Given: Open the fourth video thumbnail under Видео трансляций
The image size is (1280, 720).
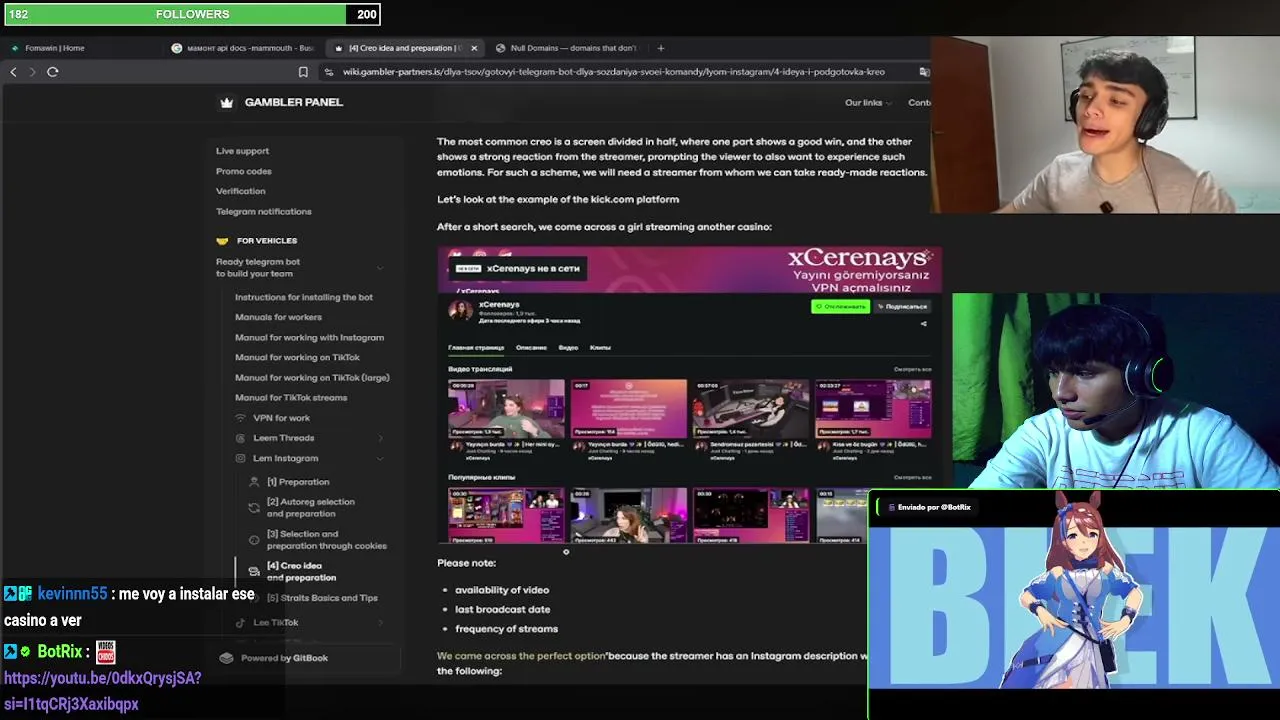Looking at the screenshot, I should pos(873,408).
